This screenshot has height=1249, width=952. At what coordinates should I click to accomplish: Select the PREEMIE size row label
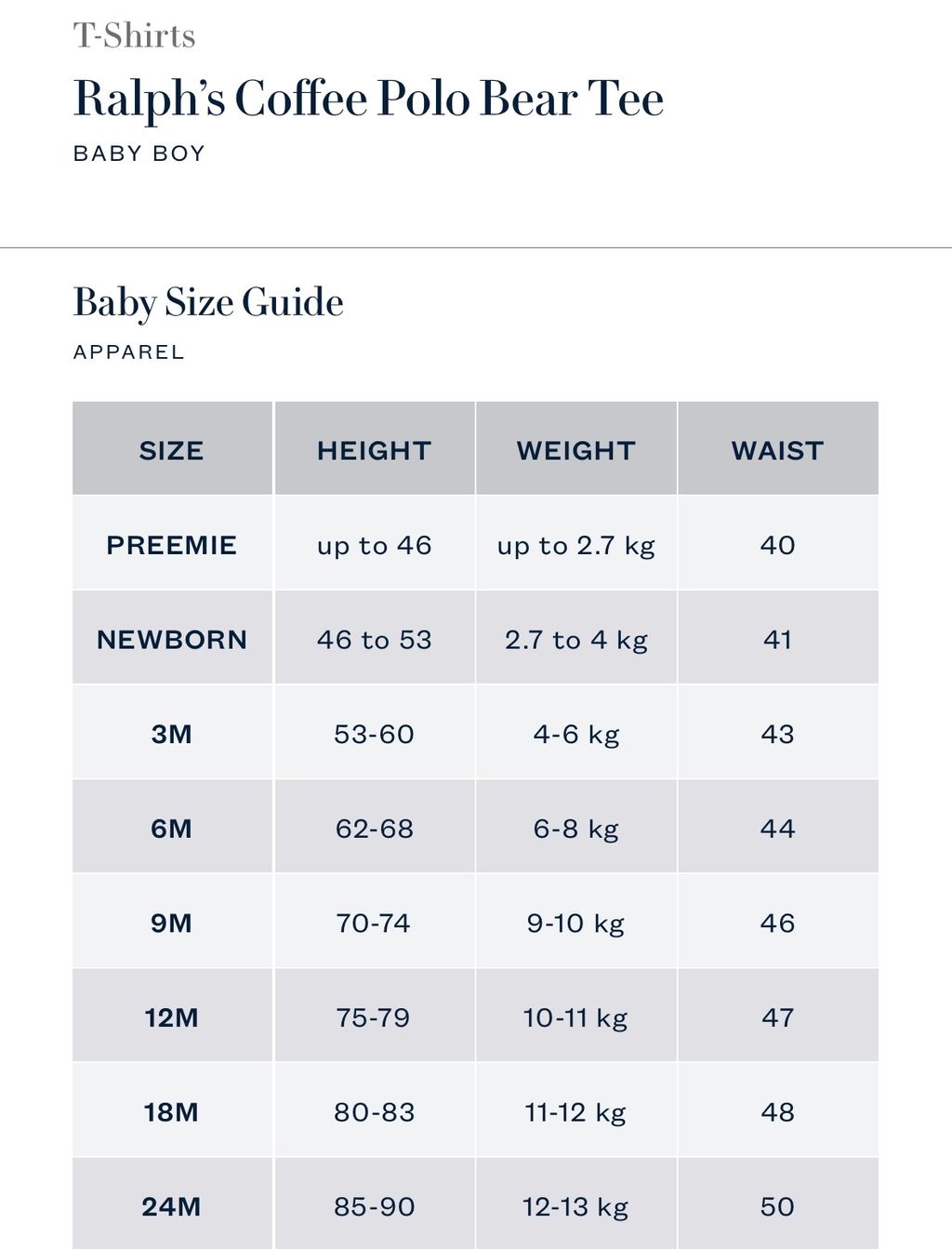point(172,545)
